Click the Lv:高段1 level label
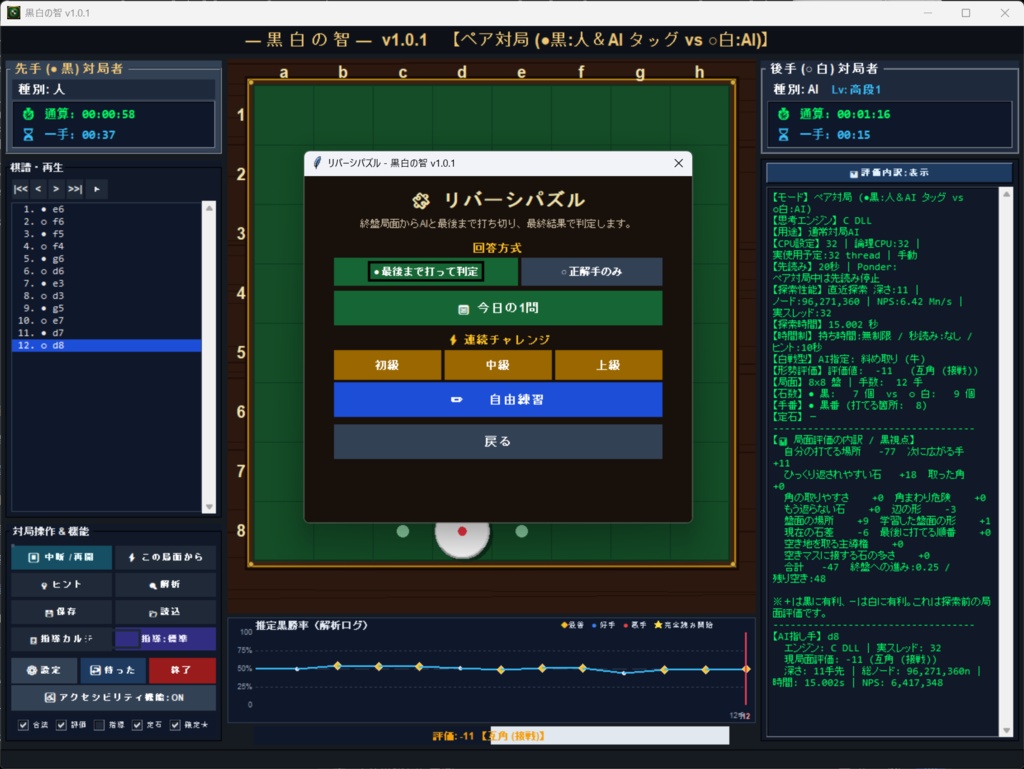Viewport: 1024px width, 769px height. pyautogui.click(x=856, y=89)
